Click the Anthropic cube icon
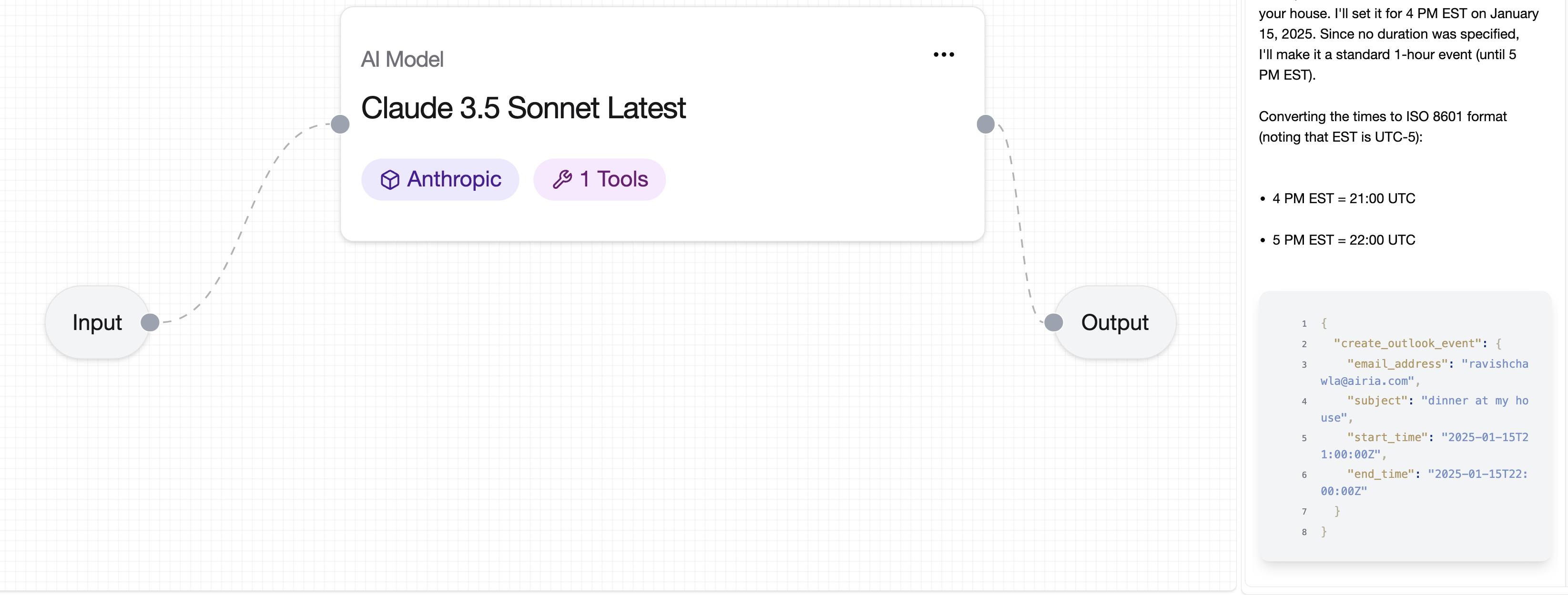This screenshot has height=599, width=1568. pos(389,180)
